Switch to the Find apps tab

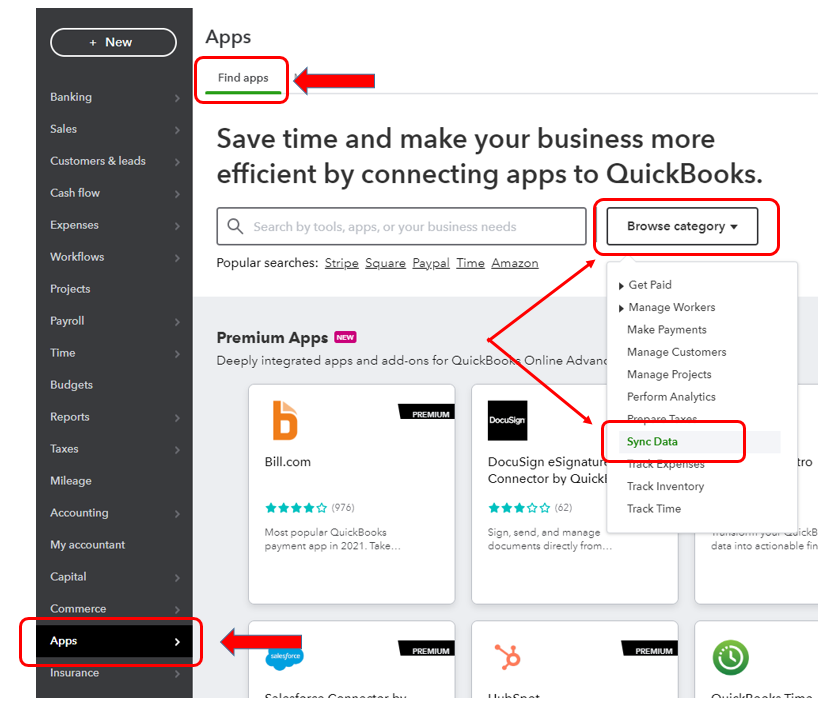tap(242, 77)
